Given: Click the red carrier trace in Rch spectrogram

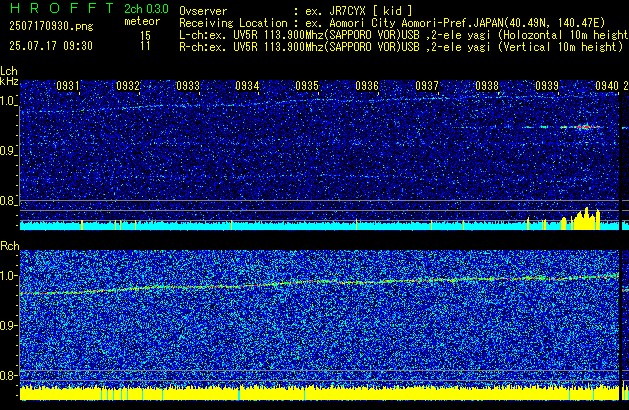Looking at the screenshot, I should (x=319, y=282).
